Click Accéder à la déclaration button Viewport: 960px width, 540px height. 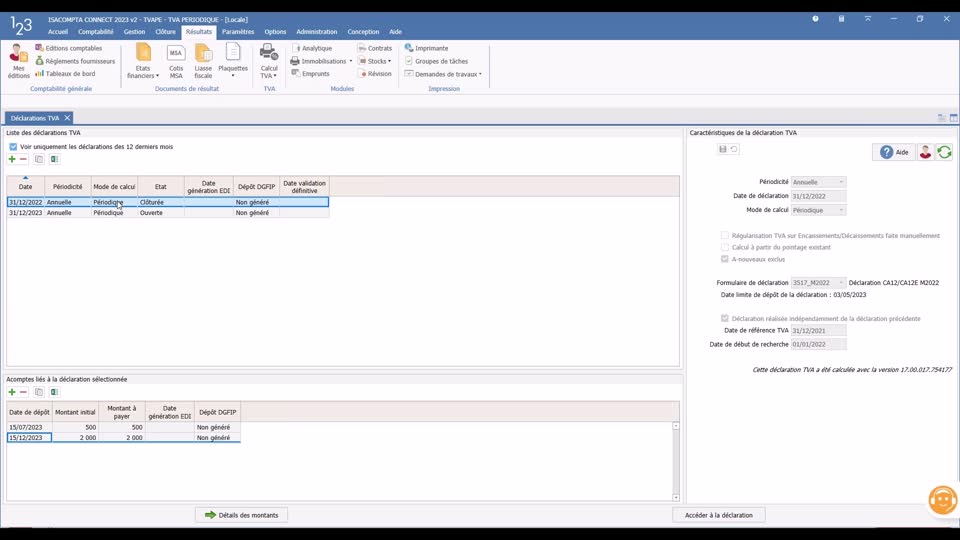point(719,515)
